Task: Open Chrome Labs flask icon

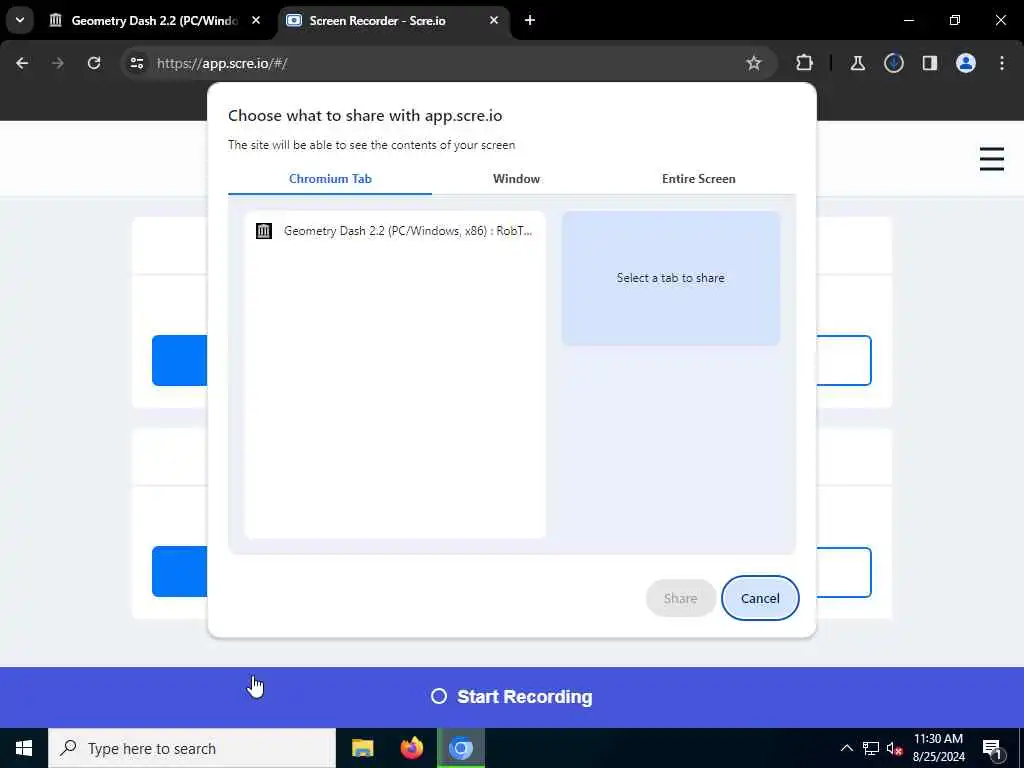Action: (x=857, y=63)
